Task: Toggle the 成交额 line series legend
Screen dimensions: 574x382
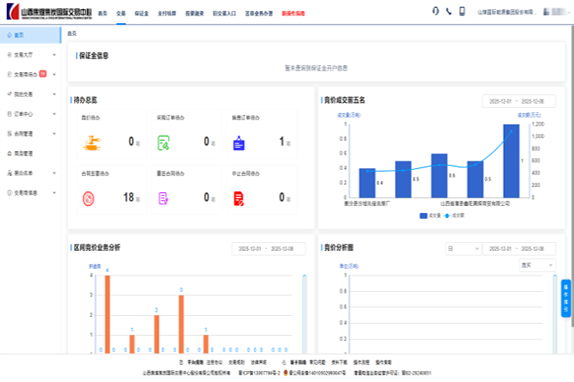Action: (x=454, y=216)
